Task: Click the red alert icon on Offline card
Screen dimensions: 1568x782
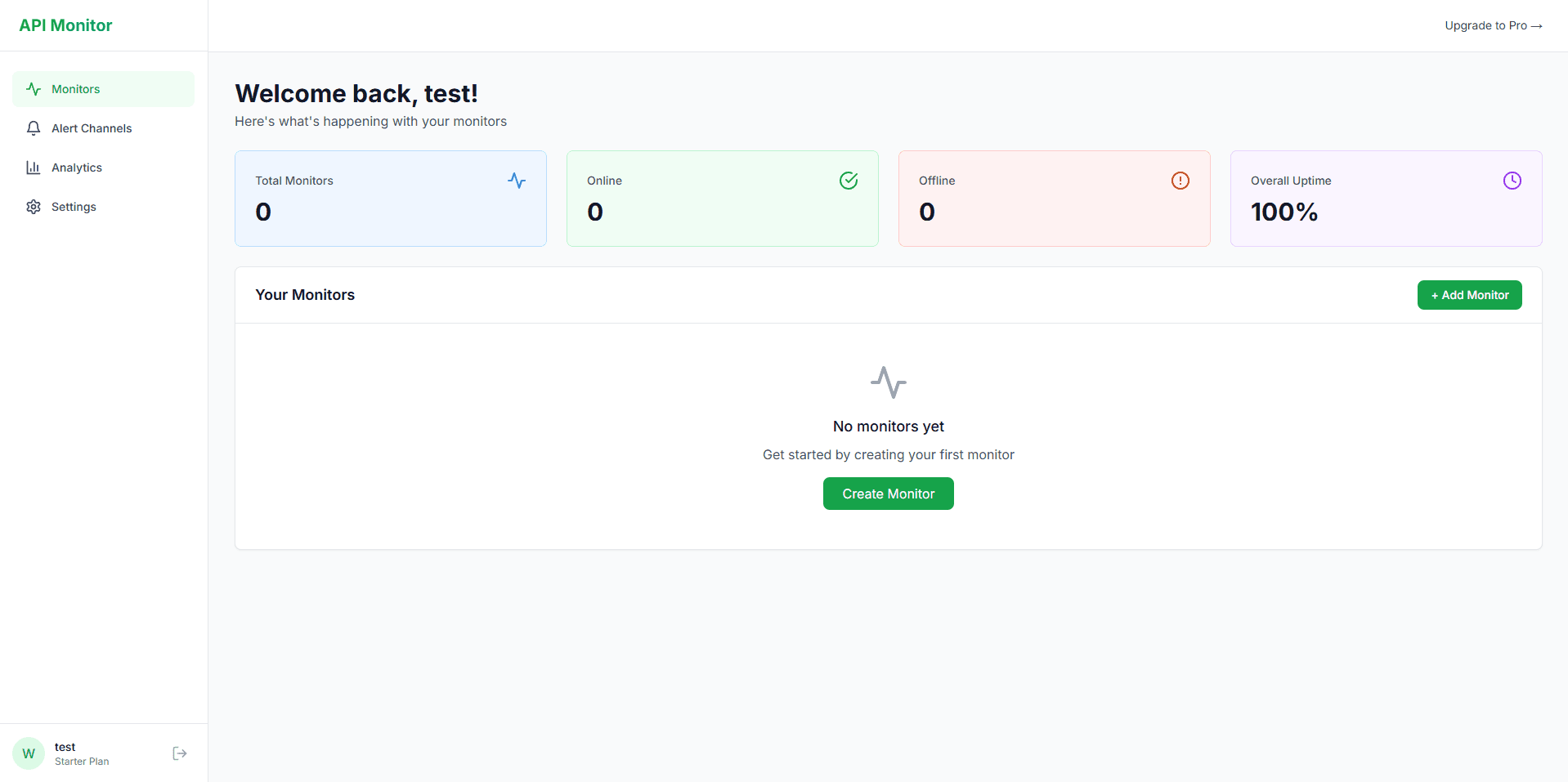Action: click(1180, 180)
